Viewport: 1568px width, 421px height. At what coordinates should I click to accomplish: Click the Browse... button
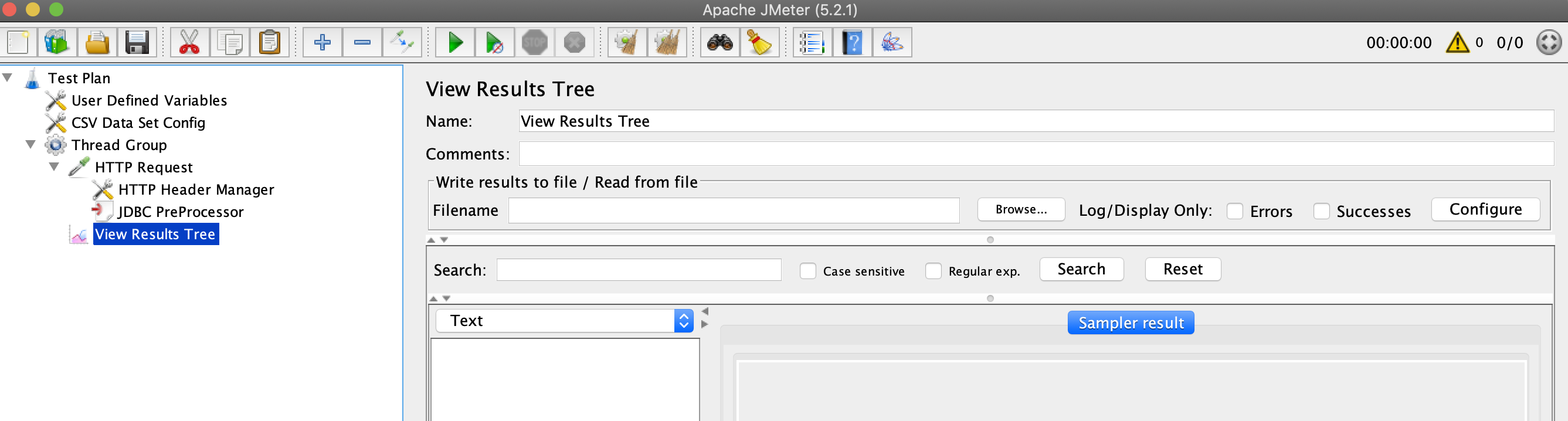(1021, 209)
